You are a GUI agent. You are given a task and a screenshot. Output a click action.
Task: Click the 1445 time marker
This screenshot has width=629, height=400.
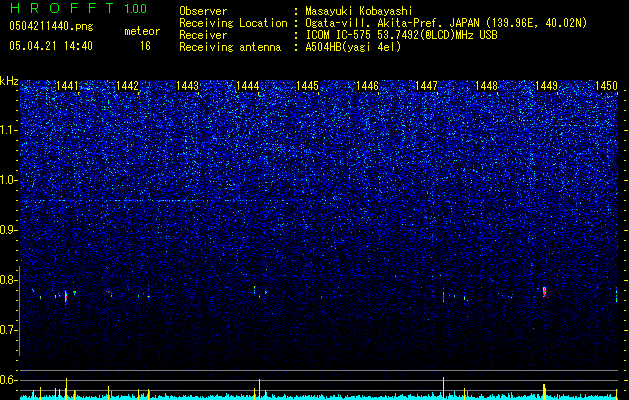[307, 86]
